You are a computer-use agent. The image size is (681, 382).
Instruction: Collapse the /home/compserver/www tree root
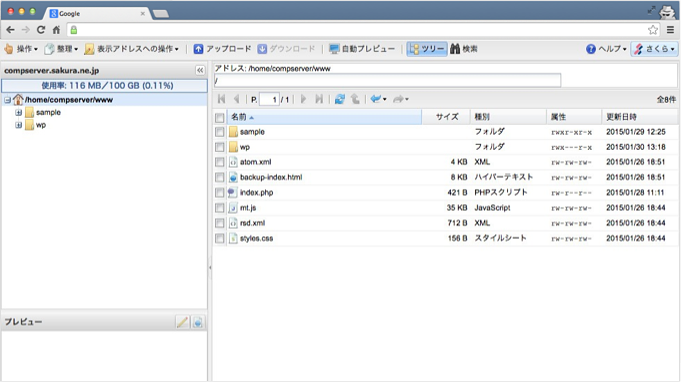7,100
